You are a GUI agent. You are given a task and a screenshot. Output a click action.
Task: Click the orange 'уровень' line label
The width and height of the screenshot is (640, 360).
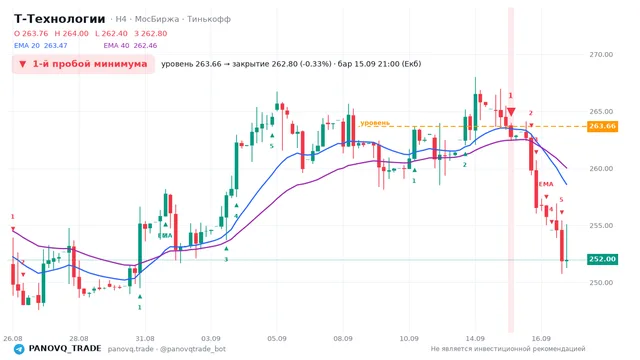click(x=375, y=123)
